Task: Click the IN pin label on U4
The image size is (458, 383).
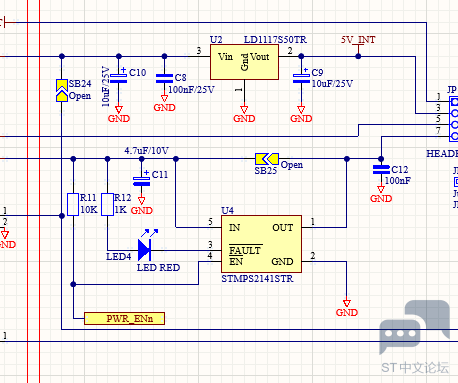Action: tap(234, 228)
